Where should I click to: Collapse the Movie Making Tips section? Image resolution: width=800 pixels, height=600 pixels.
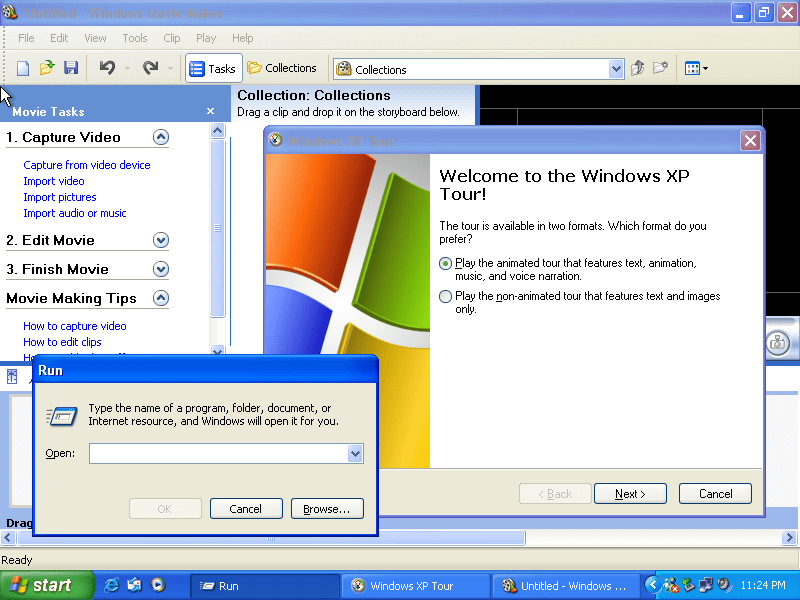[x=161, y=298]
